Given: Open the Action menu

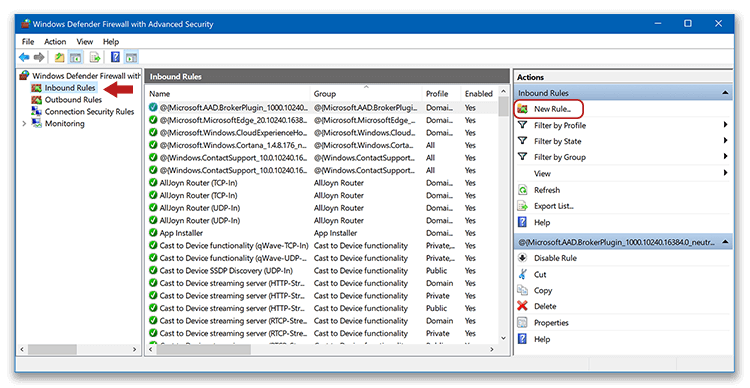Looking at the screenshot, I should tap(55, 42).
